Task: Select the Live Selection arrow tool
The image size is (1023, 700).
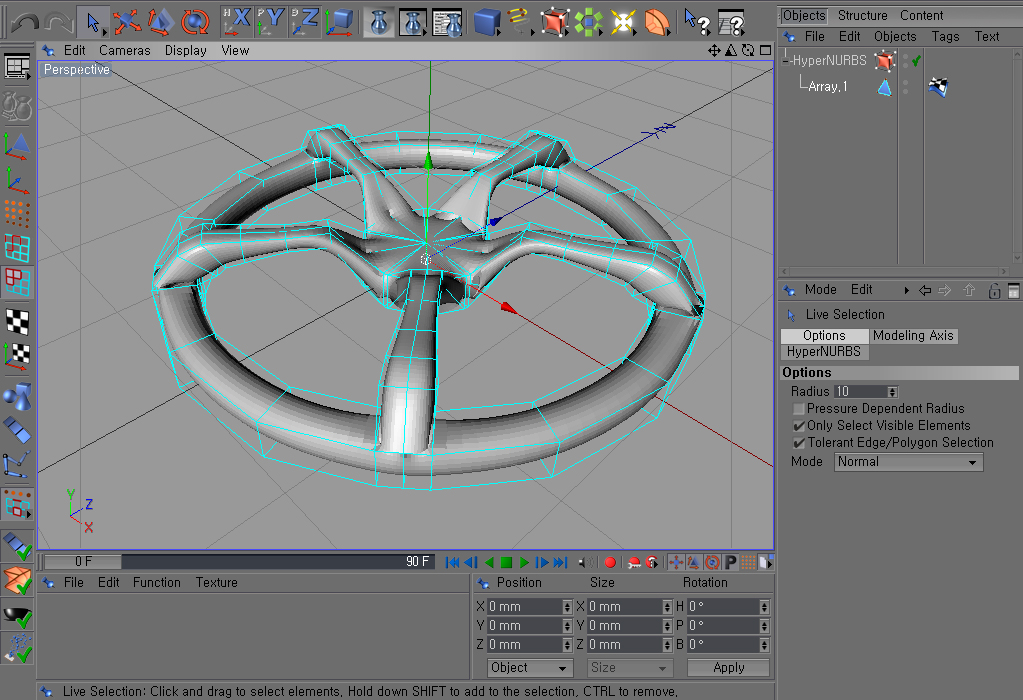Action: 93,22
